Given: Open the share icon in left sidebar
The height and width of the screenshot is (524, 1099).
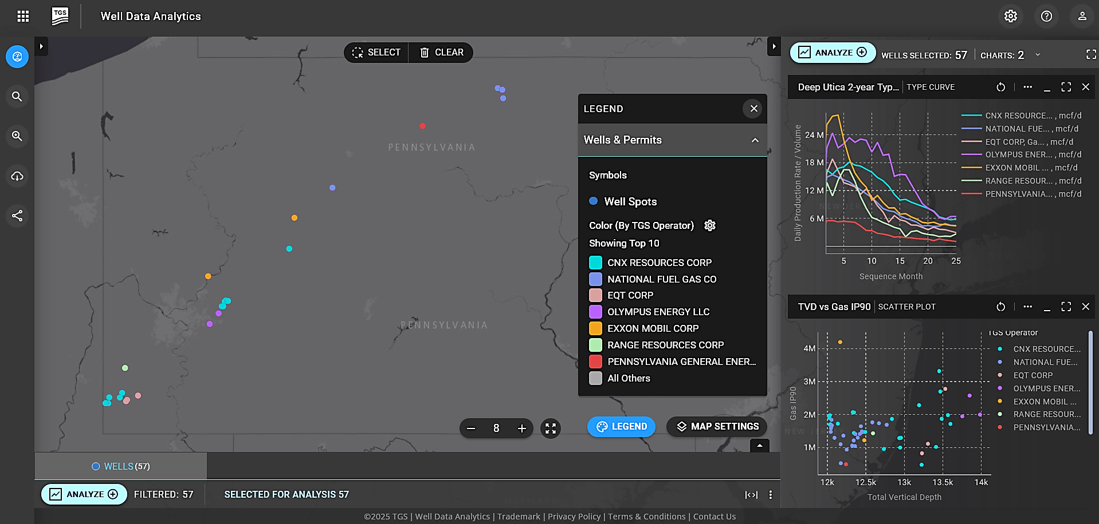Looking at the screenshot, I should pyautogui.click(x=18, y=216).
